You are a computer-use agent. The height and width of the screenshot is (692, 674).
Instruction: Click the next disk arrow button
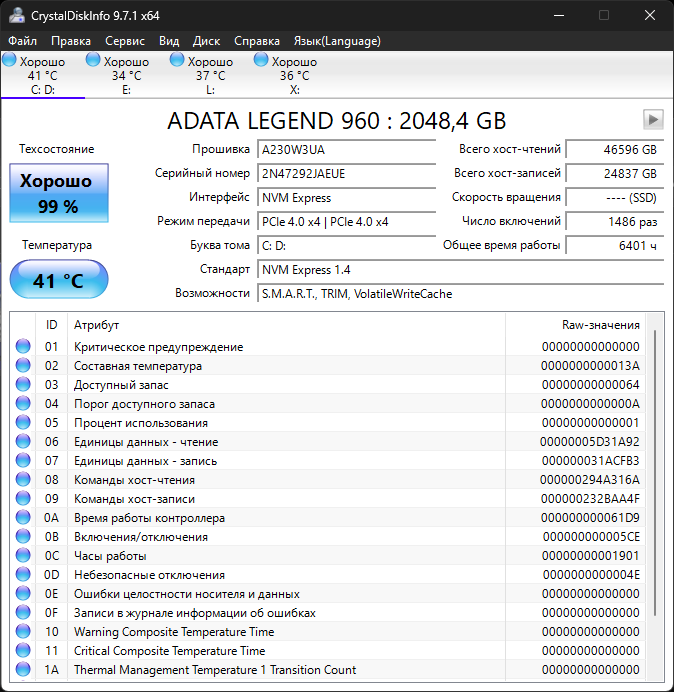[x=653, y=120]
